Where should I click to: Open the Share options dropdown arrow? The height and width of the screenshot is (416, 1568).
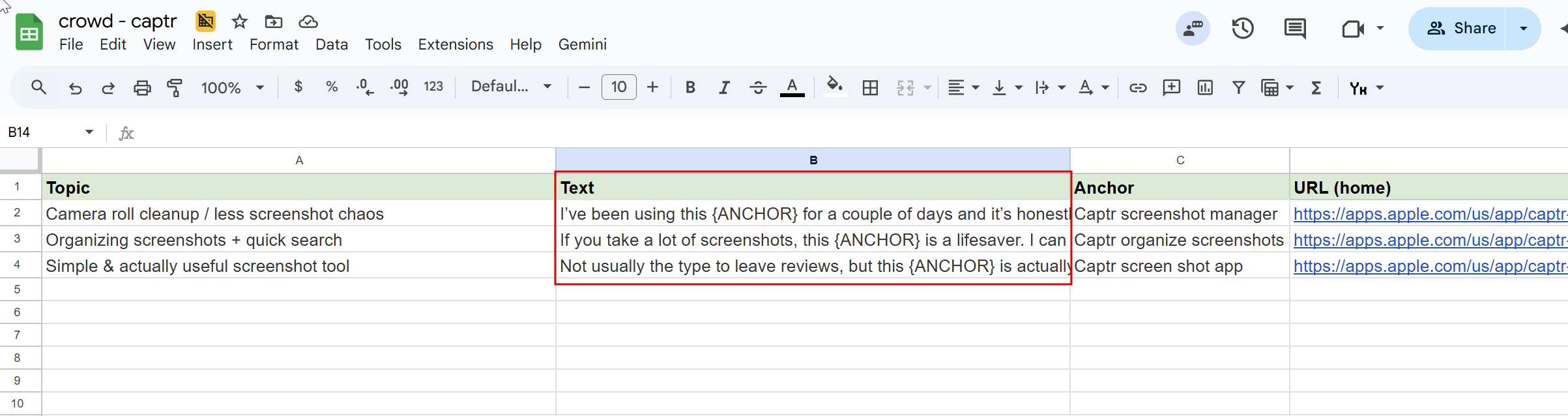pos(1524,29)
